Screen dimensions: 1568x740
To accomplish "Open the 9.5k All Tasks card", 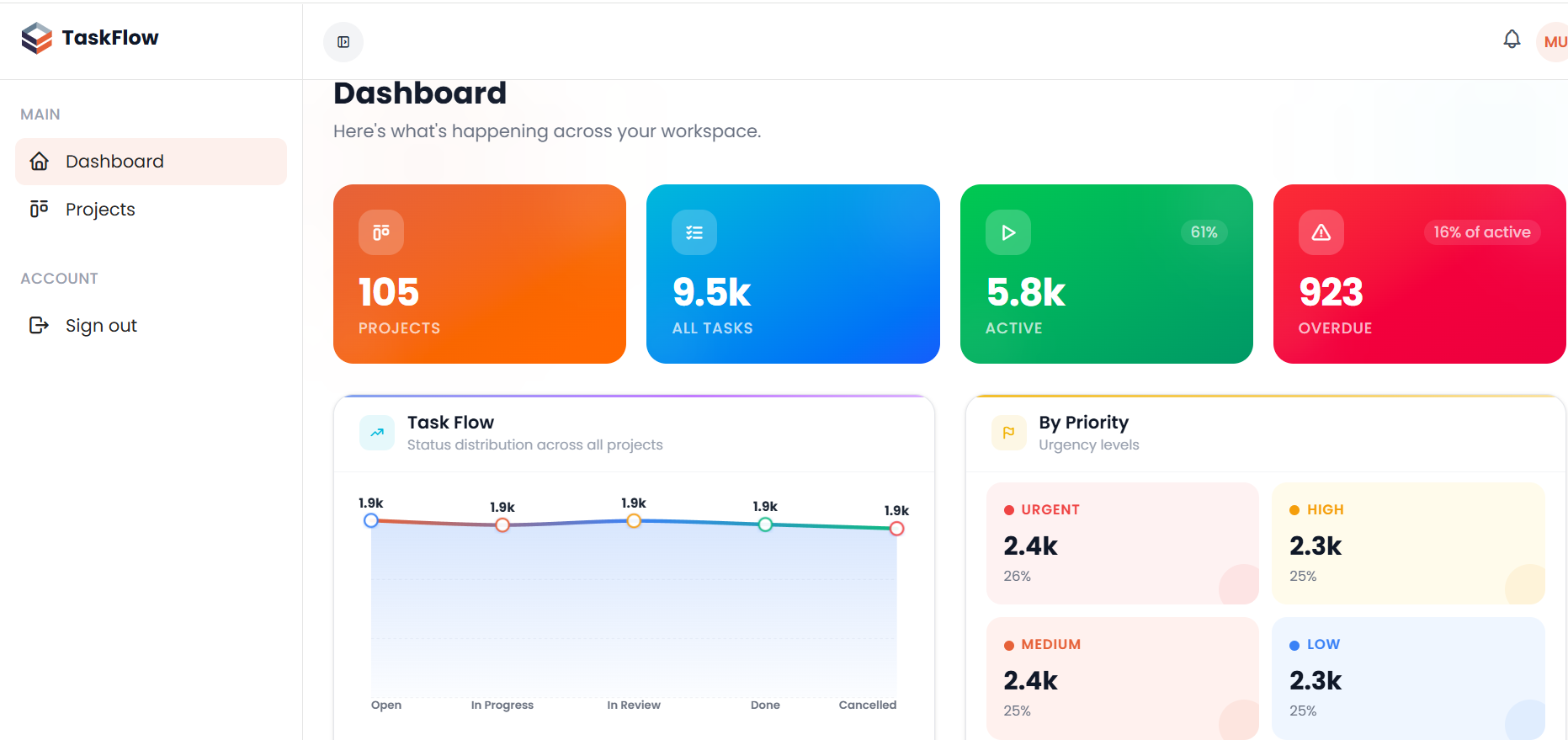I will click(x=793, y=274).
